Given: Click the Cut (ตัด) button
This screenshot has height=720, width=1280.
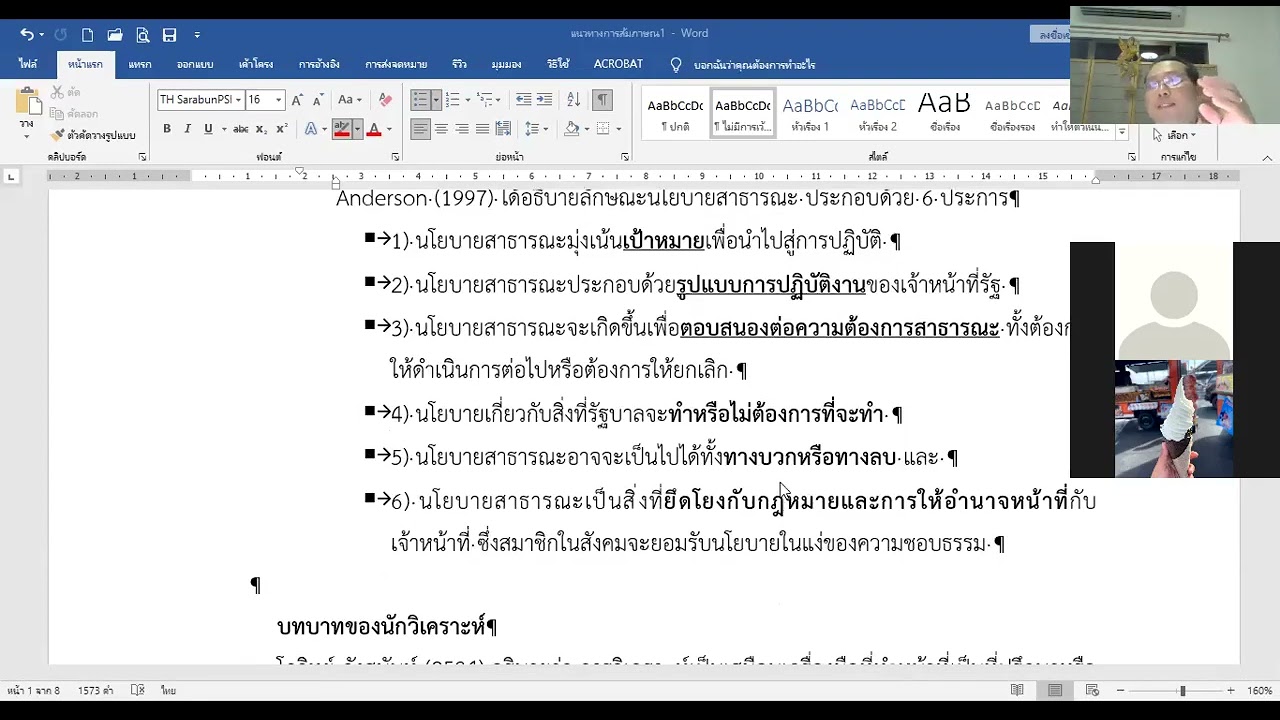Looking at the screenshot, I should (x=66, y=92).
